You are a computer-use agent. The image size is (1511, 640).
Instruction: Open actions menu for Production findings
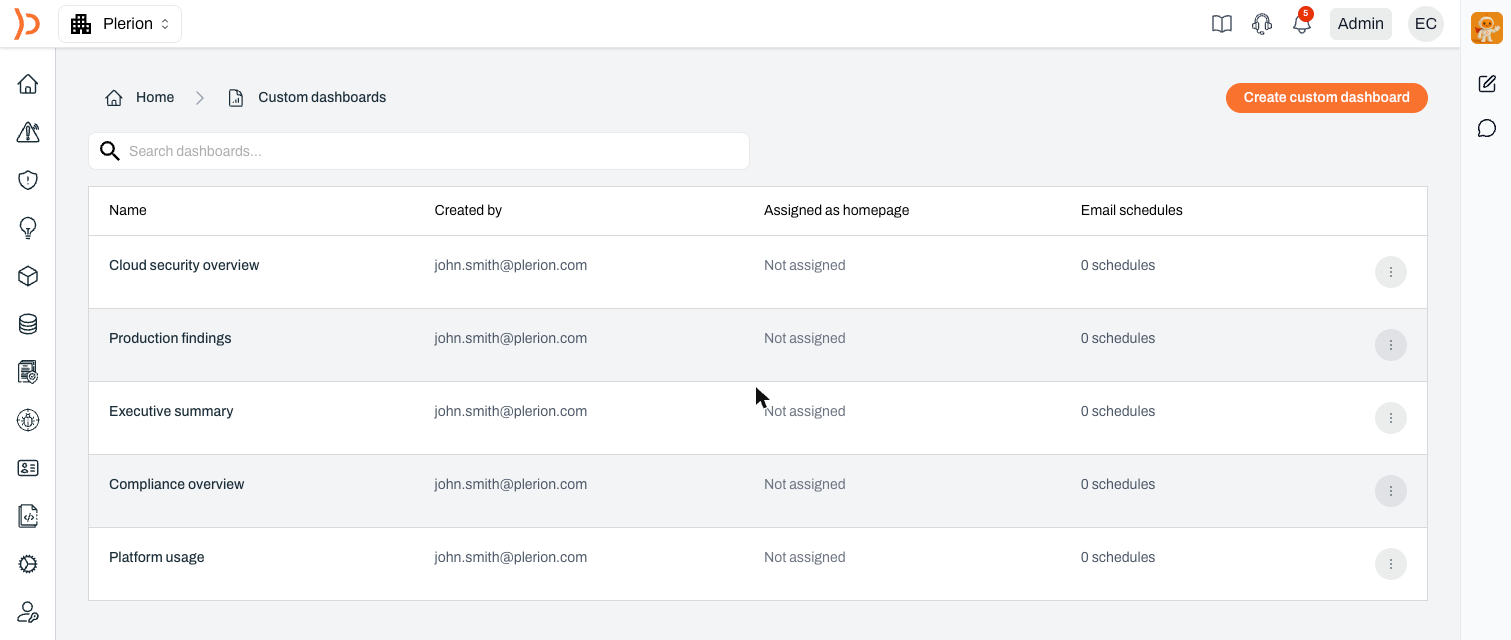point(1390,345)
